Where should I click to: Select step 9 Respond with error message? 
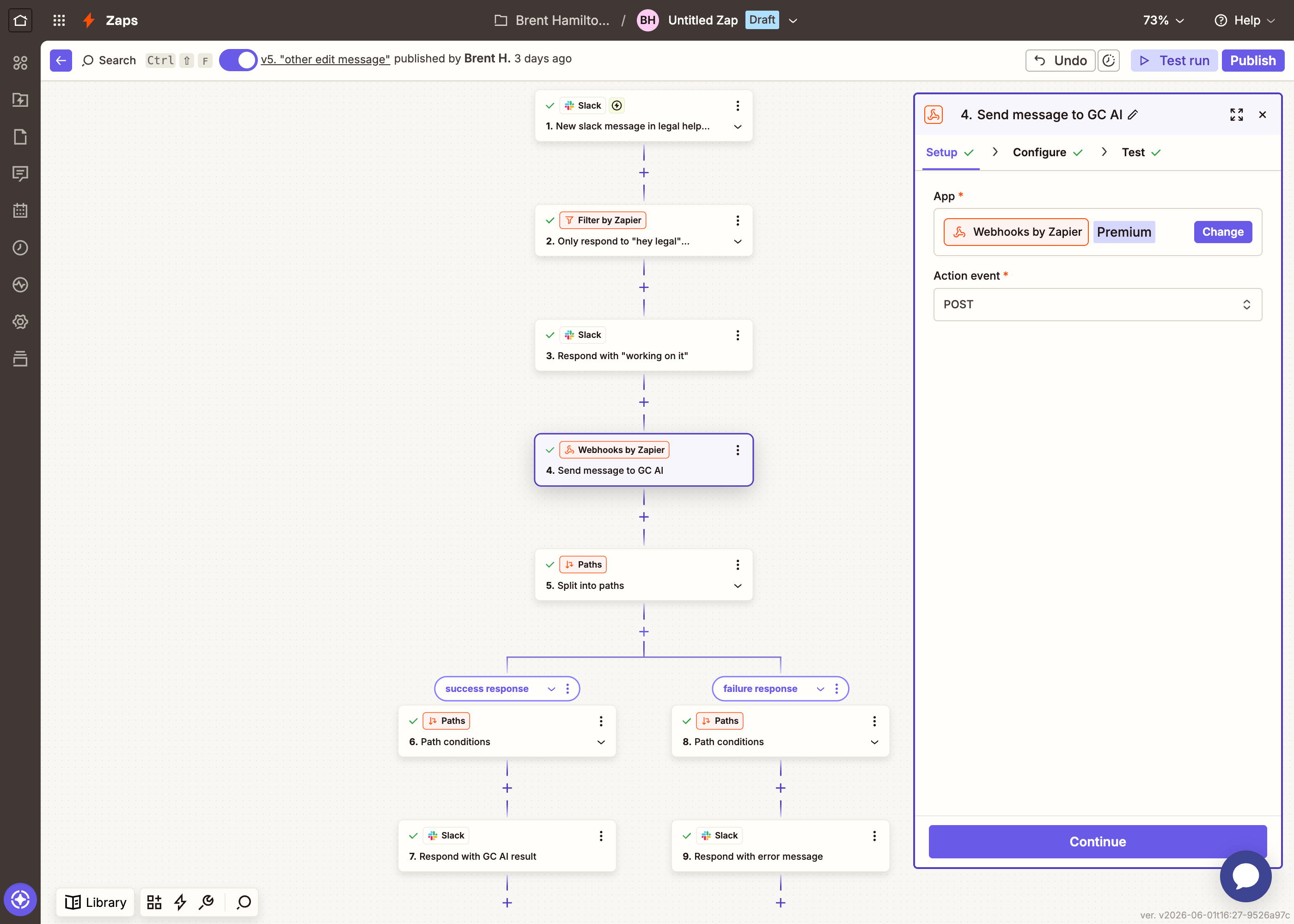781,845
